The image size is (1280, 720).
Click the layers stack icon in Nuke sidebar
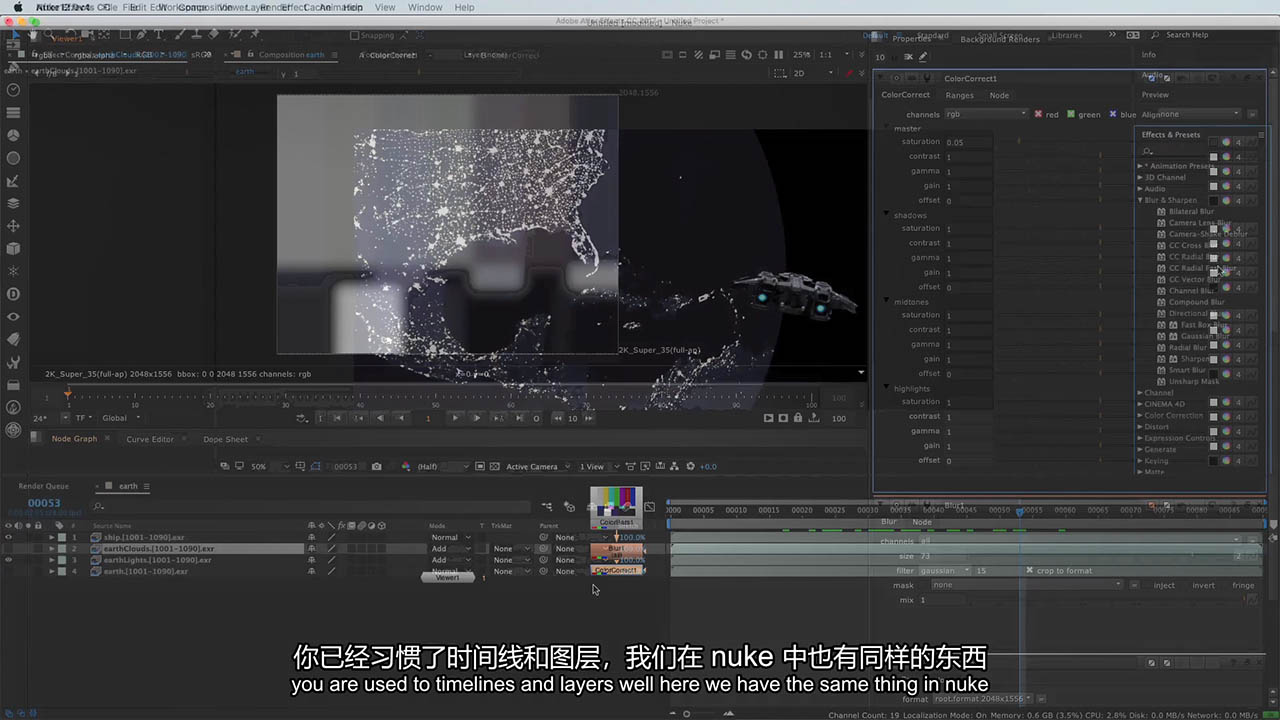coord(13,203)
